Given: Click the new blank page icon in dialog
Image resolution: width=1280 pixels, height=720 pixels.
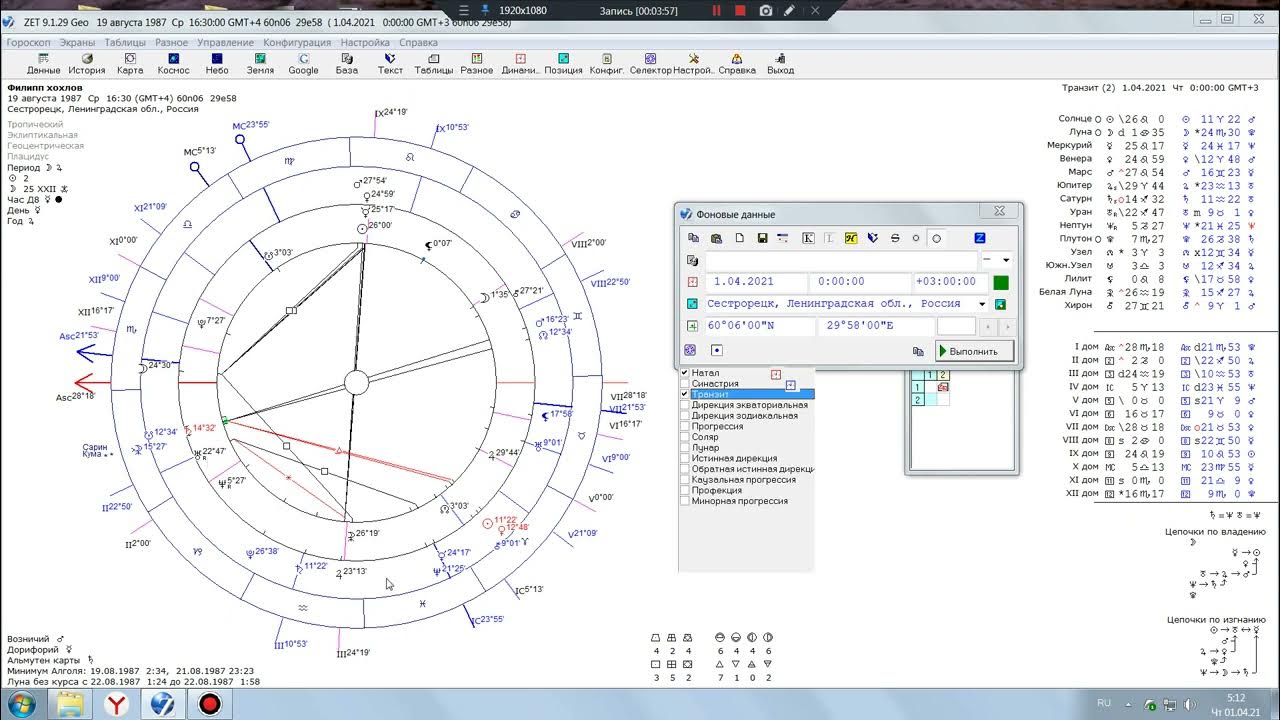Looking at the screenshot, I should coord(740,238).
